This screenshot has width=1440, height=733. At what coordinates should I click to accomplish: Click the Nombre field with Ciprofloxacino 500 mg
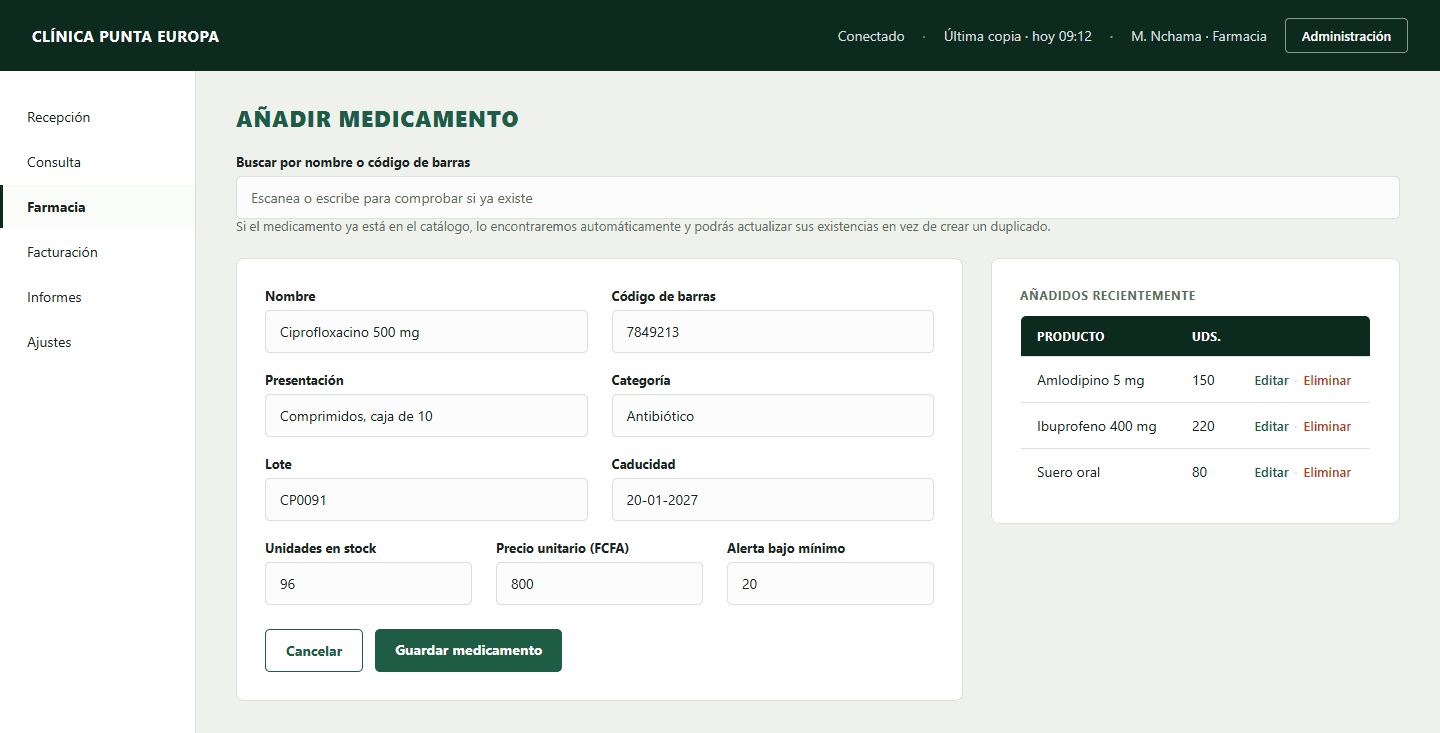pyautogui.click(x=426, y=332)
